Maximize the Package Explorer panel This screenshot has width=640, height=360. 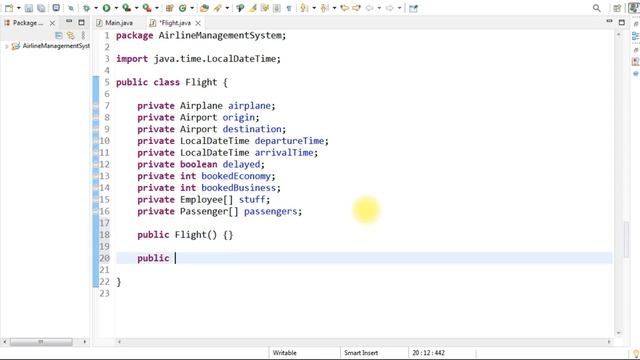pos(81,22)
